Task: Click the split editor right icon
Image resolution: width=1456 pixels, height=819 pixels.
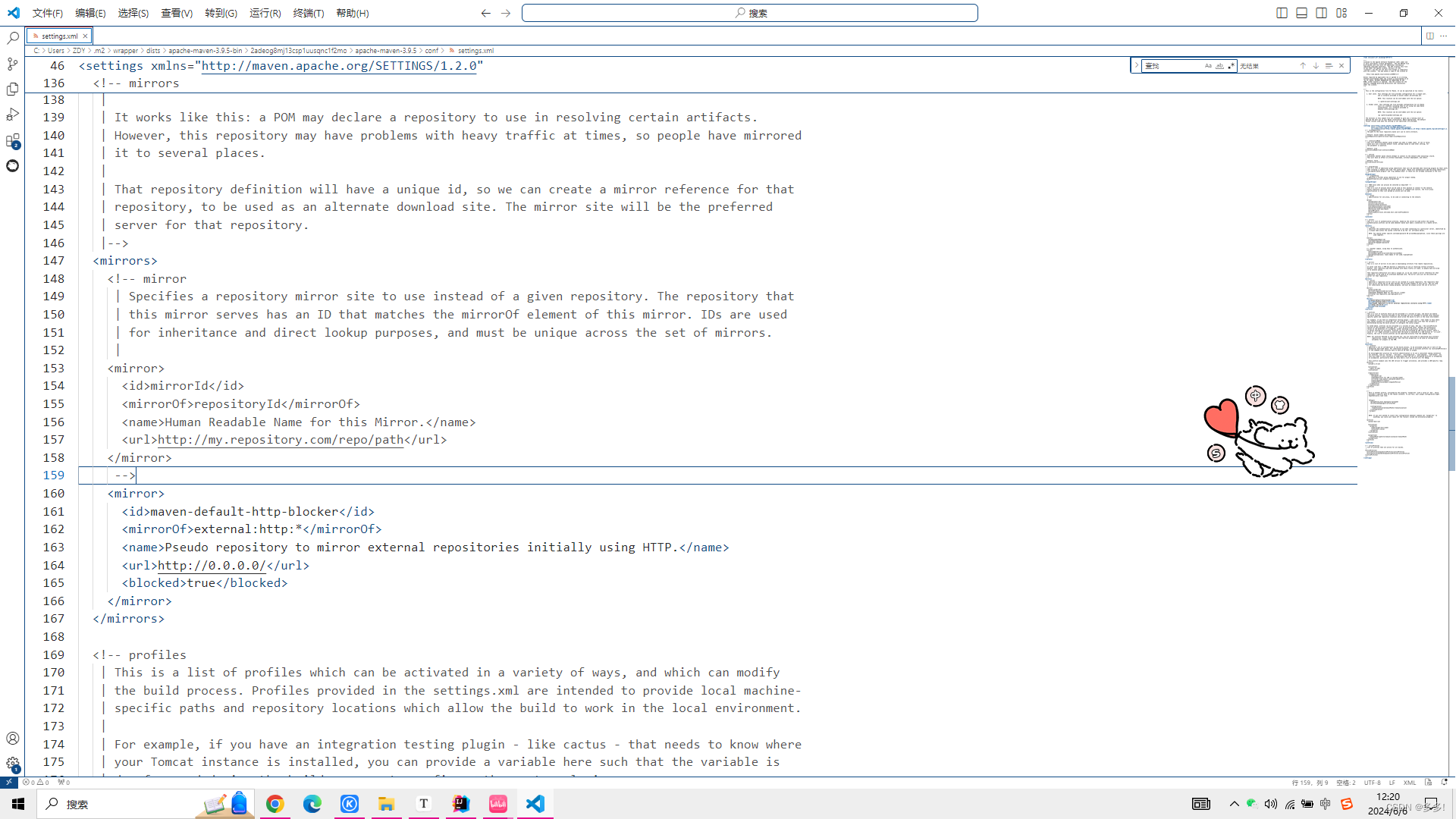Action: (x=1429, y=36)
